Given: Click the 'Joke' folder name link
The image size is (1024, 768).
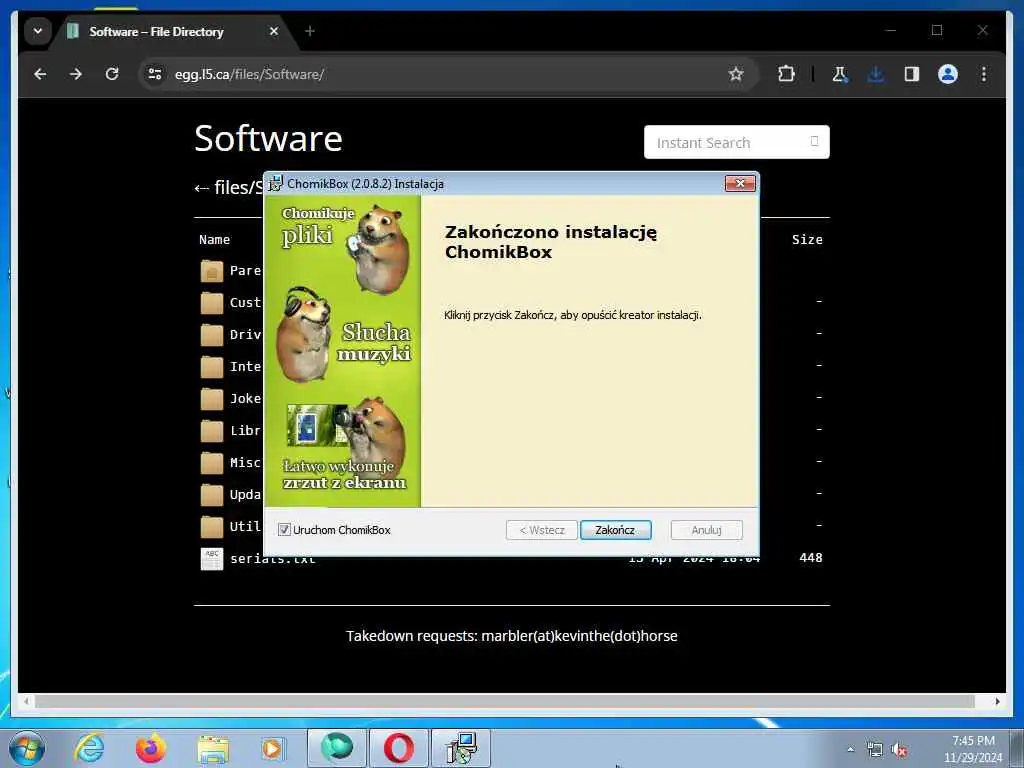Looking at the screenshot, I should [x=246, y=398].
